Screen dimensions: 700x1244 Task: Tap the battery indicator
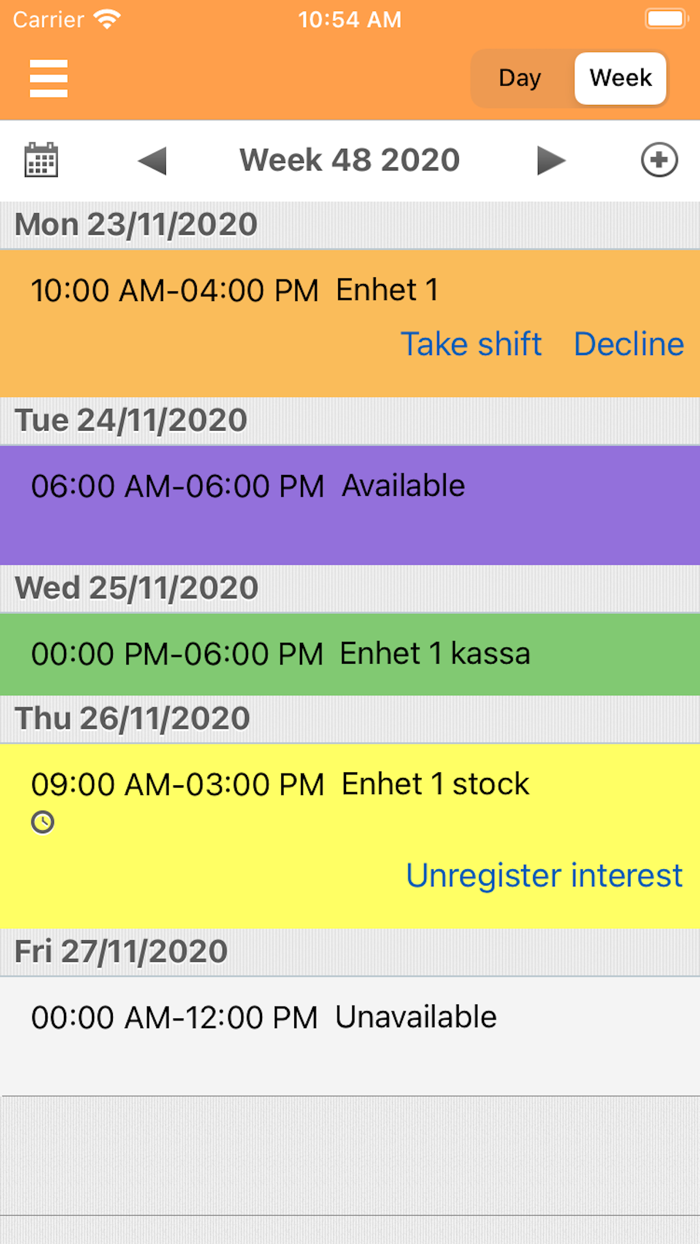[x=664, y=18]
